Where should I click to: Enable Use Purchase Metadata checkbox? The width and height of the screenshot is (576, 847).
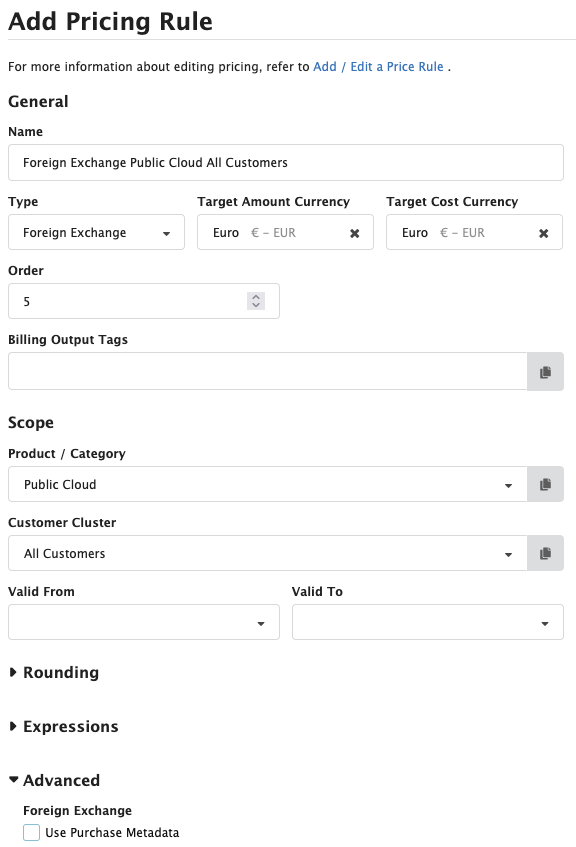(x=31, y=832)
